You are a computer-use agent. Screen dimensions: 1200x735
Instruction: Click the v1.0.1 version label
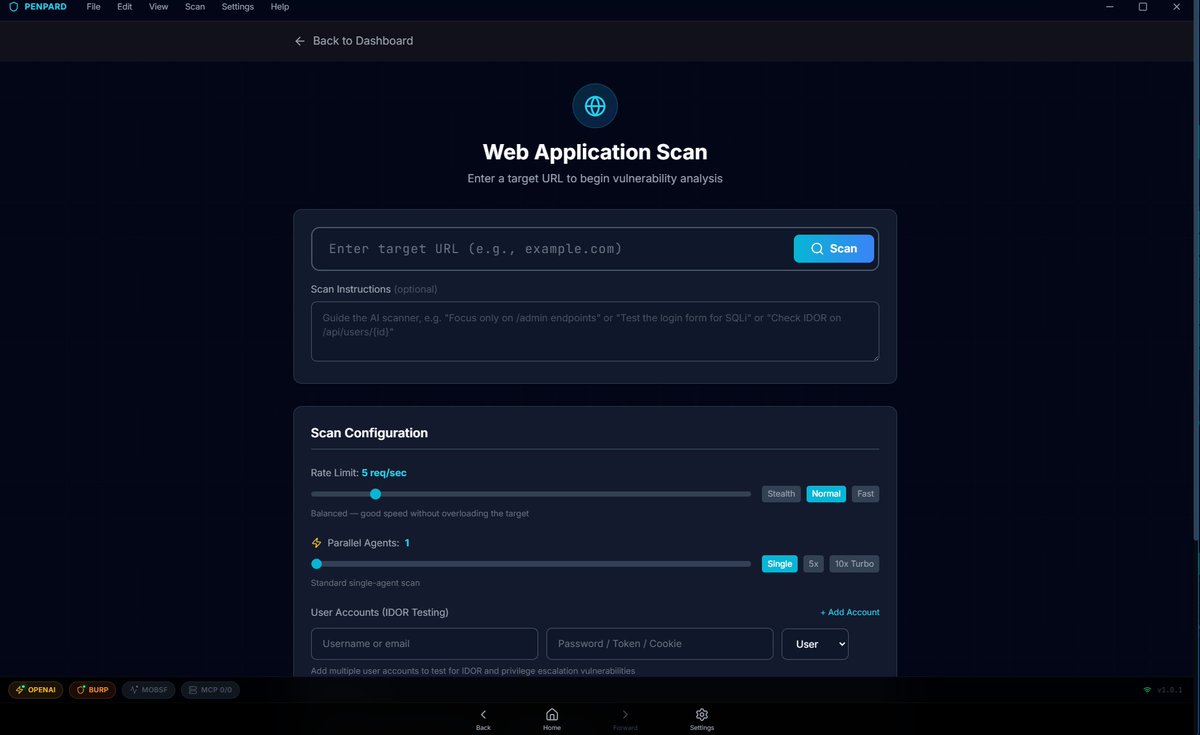(x=1169, y=690)
